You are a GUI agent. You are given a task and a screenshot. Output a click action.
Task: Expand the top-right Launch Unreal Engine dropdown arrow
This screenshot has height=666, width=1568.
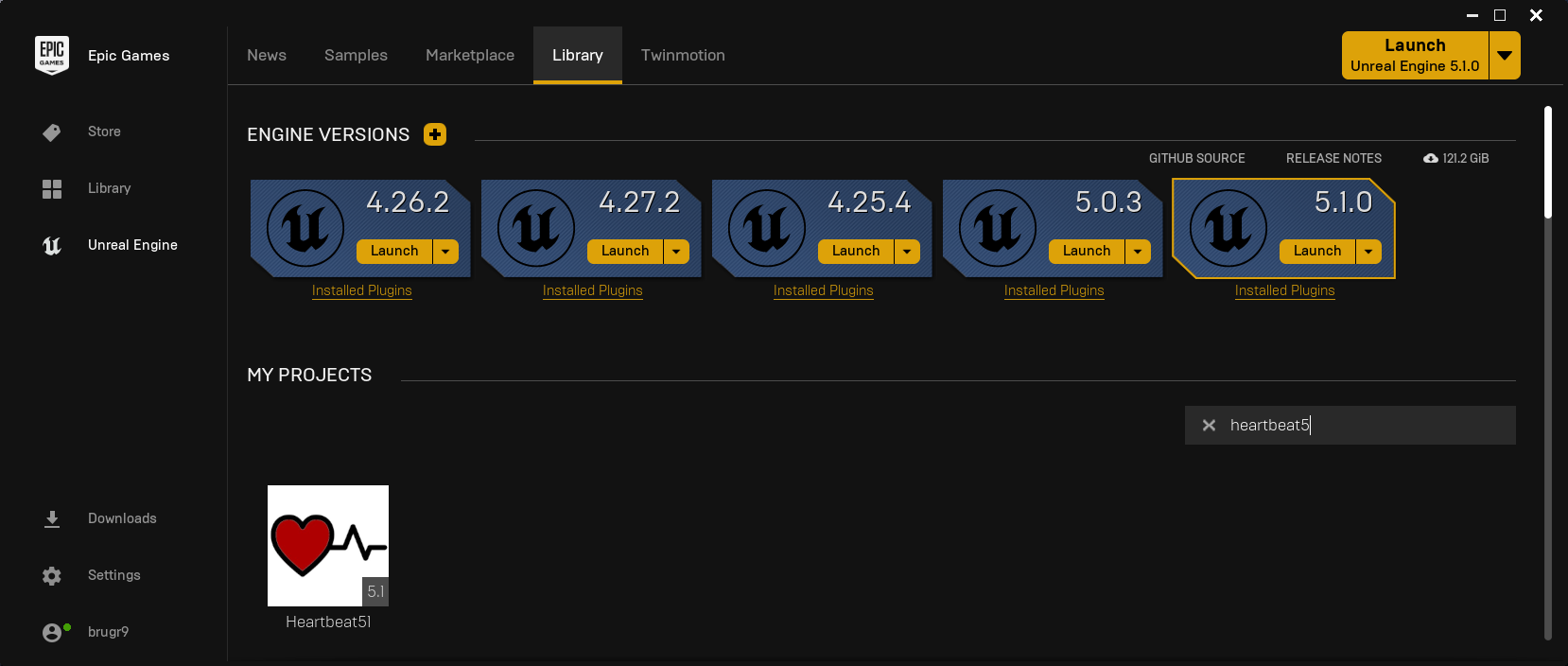(x=1505, y=56)
